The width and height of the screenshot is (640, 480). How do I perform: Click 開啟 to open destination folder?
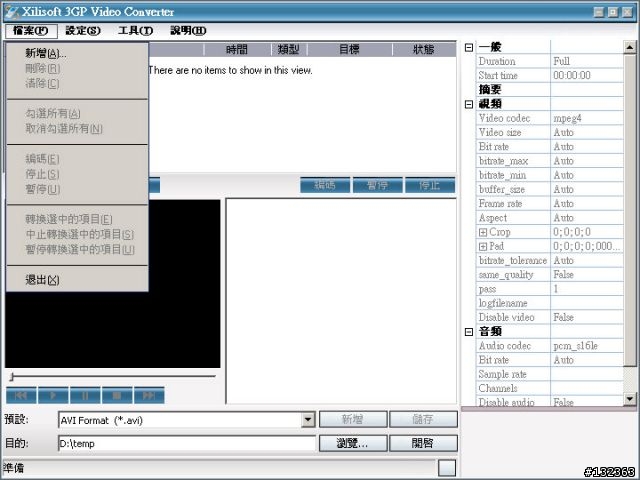click(423, 443)
